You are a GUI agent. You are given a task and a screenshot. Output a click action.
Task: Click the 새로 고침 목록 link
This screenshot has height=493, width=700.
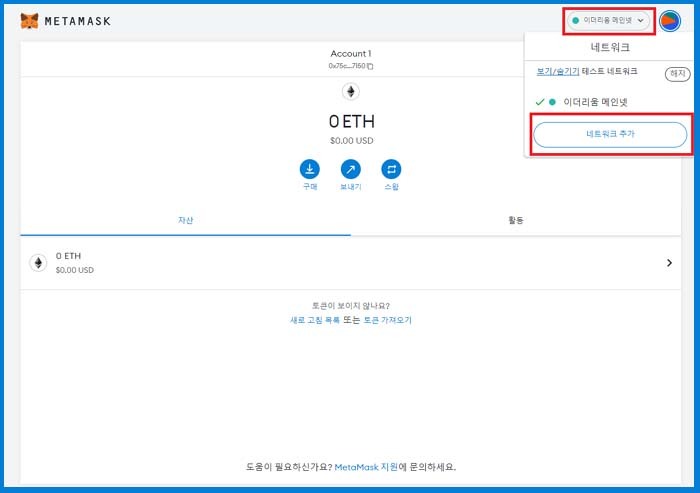315,320
